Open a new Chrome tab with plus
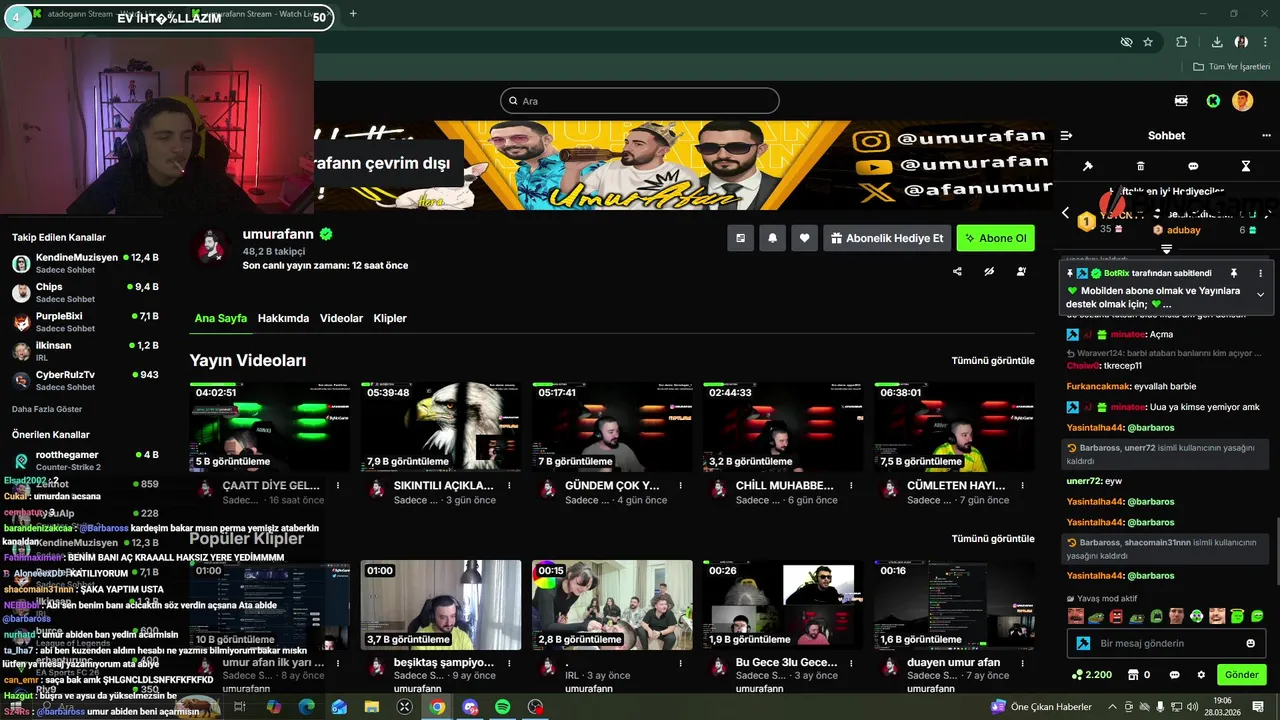The height and width of the screenshot is (720, 1280). pos(353,14)
